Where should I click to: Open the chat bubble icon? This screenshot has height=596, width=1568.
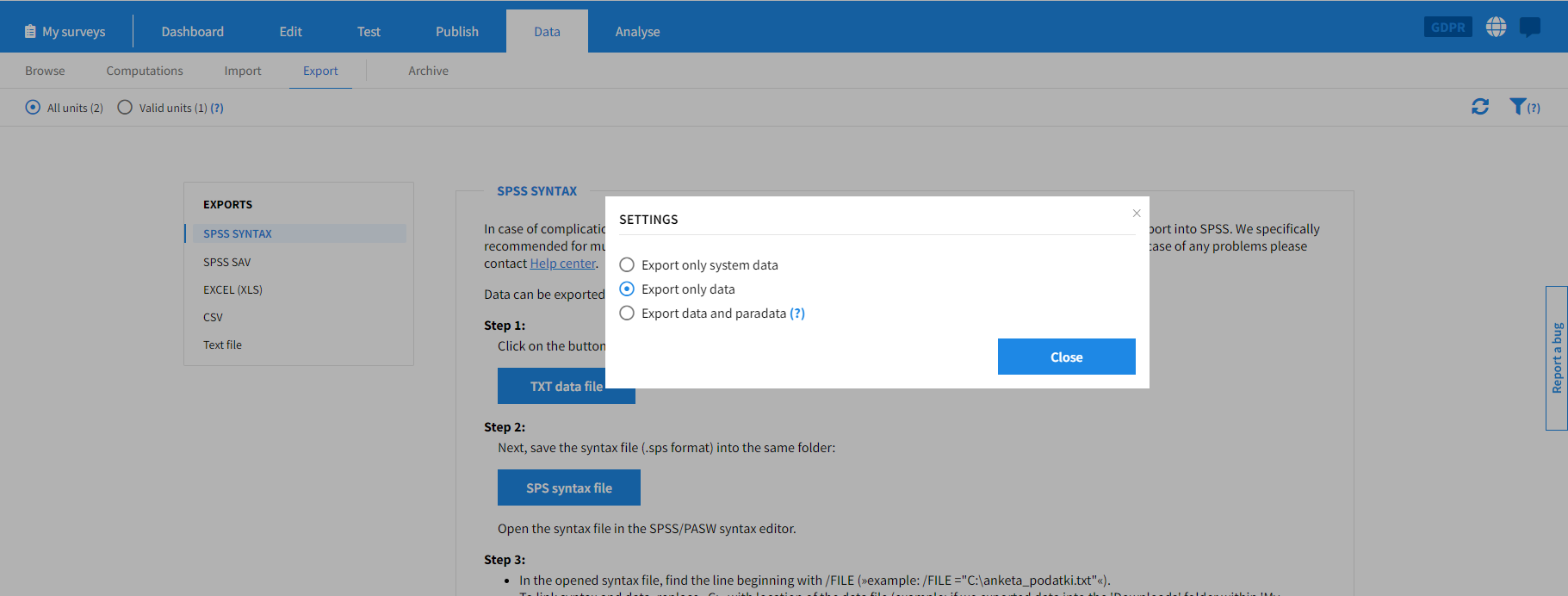(1529, 28)
